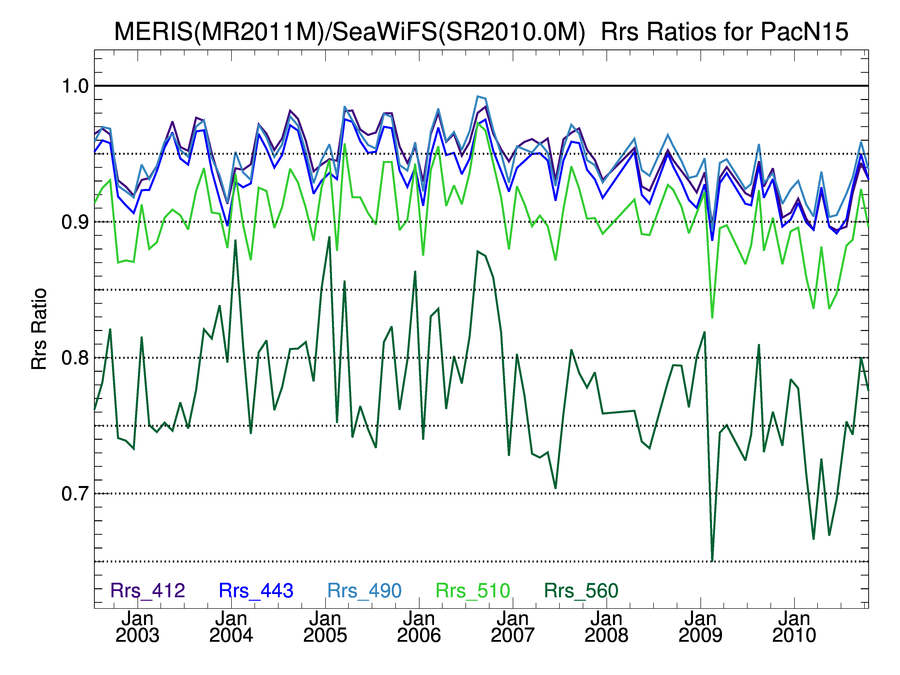Click the "Jan 2007" x-axis label
This screenshot has height=675, width=900.
513,627
